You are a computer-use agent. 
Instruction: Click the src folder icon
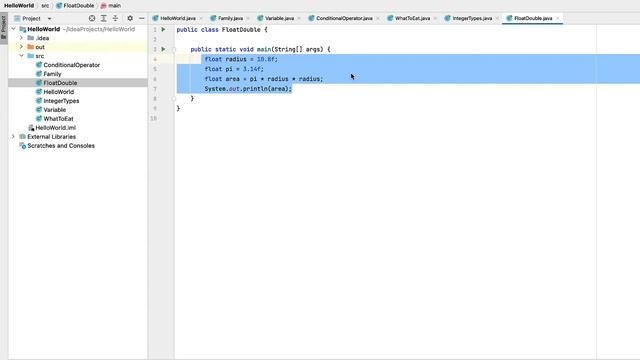31,56
